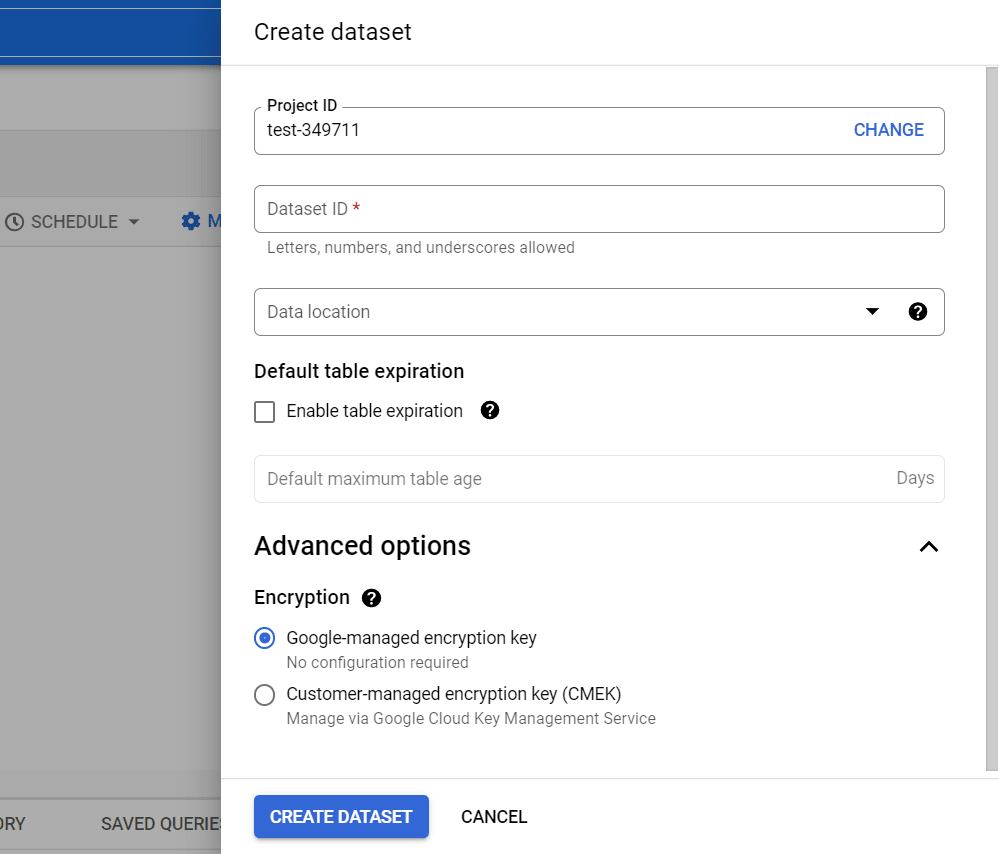Click the 'Default table expiration' heading
This screenshot has height=854, width=999.
pos(359,371)
